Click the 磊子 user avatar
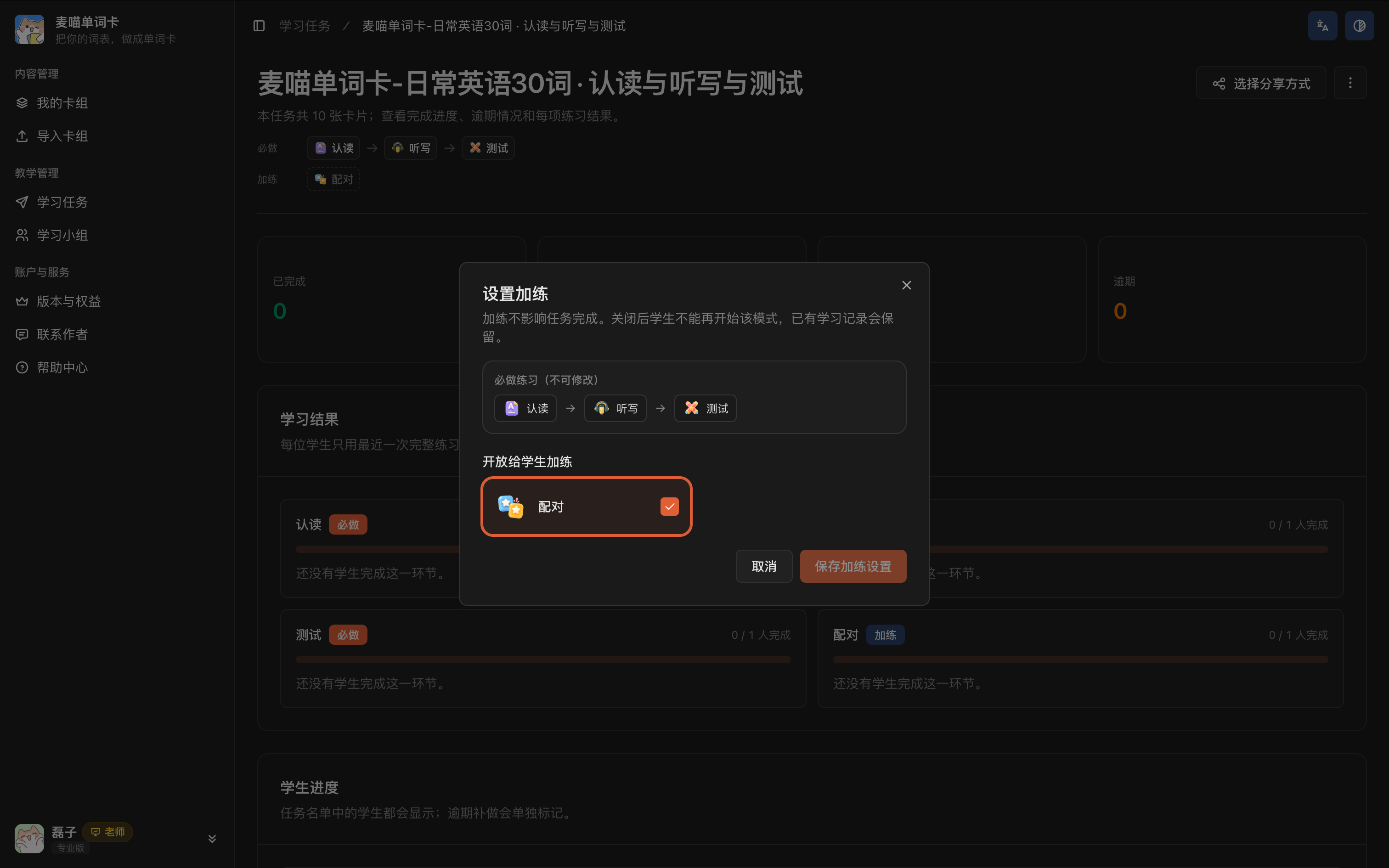The image size is (1389, 868). [x=29, y=838]
